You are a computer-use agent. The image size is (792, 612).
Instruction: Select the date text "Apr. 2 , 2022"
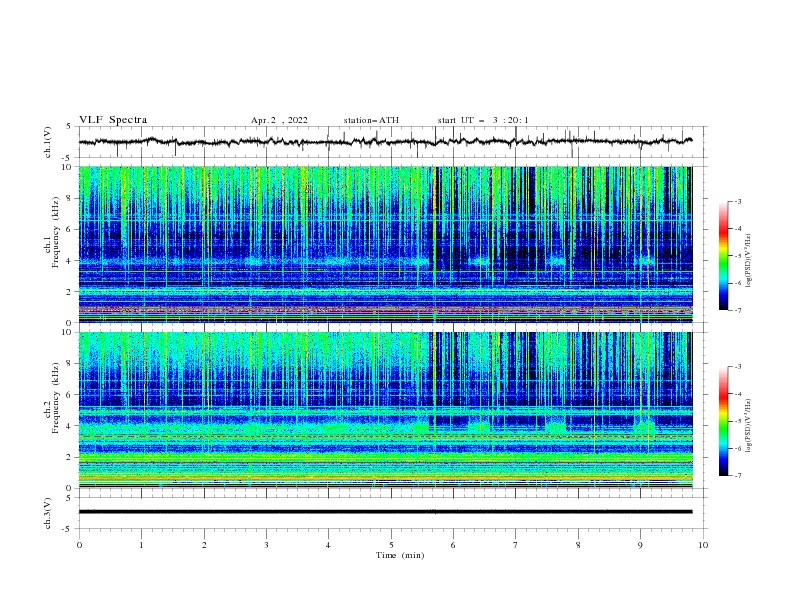[279, 120]
